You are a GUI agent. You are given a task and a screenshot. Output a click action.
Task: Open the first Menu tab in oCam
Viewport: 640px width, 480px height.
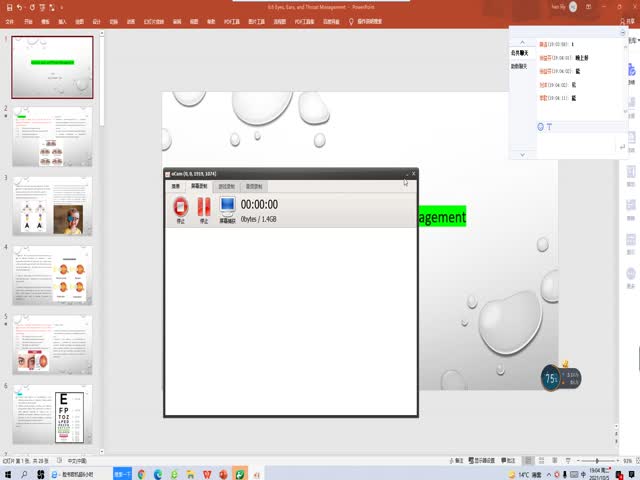pos(175,187)
